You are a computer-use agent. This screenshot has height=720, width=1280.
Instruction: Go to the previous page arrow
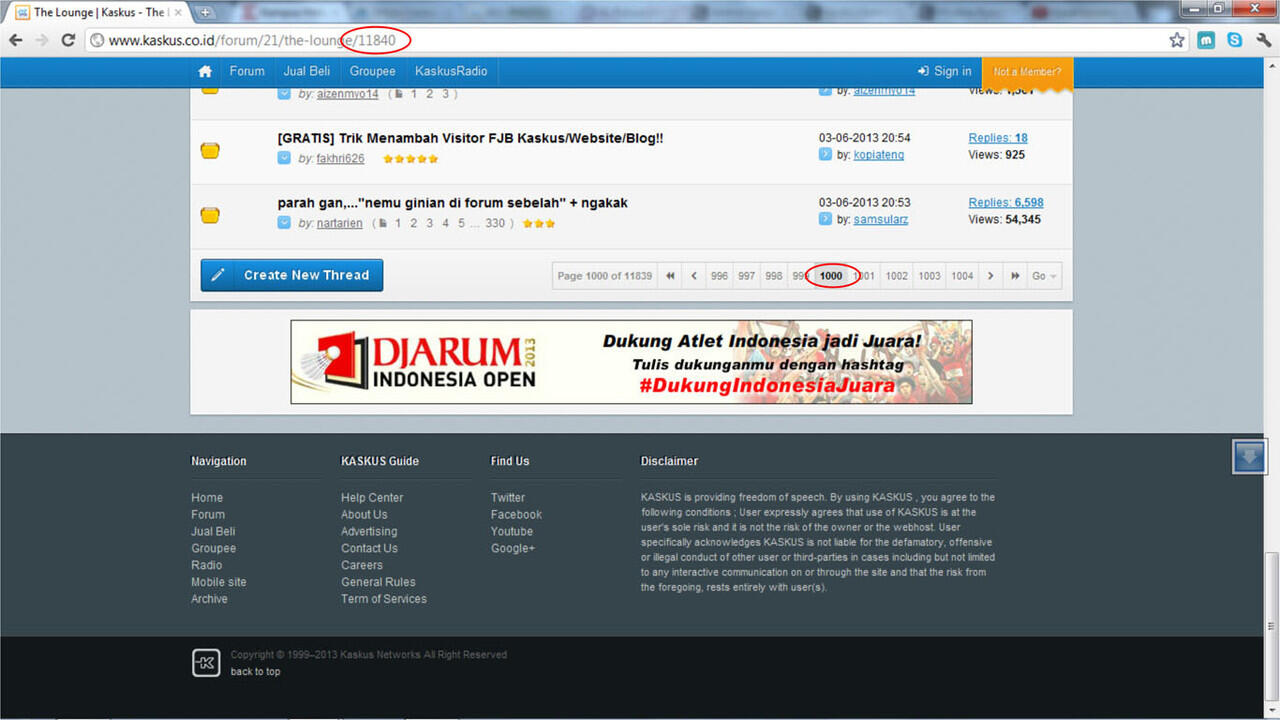pyautogui.click(x=694, y=276)
